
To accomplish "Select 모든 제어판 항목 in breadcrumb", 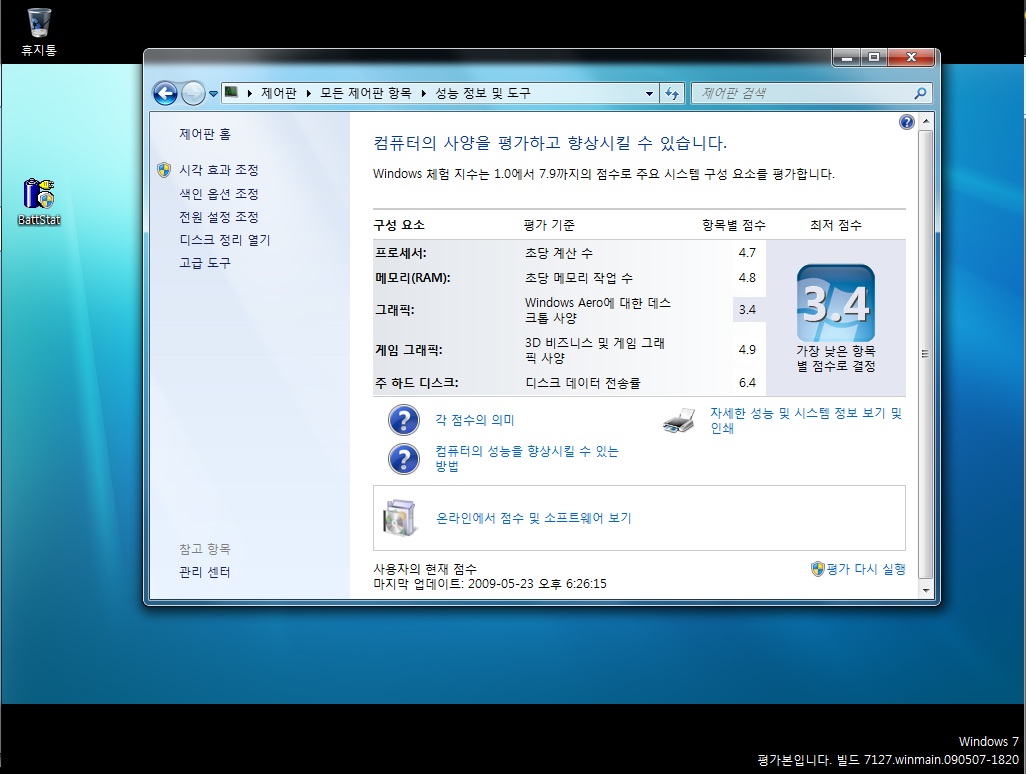I will pyautogui.click(x=365, y=93).
